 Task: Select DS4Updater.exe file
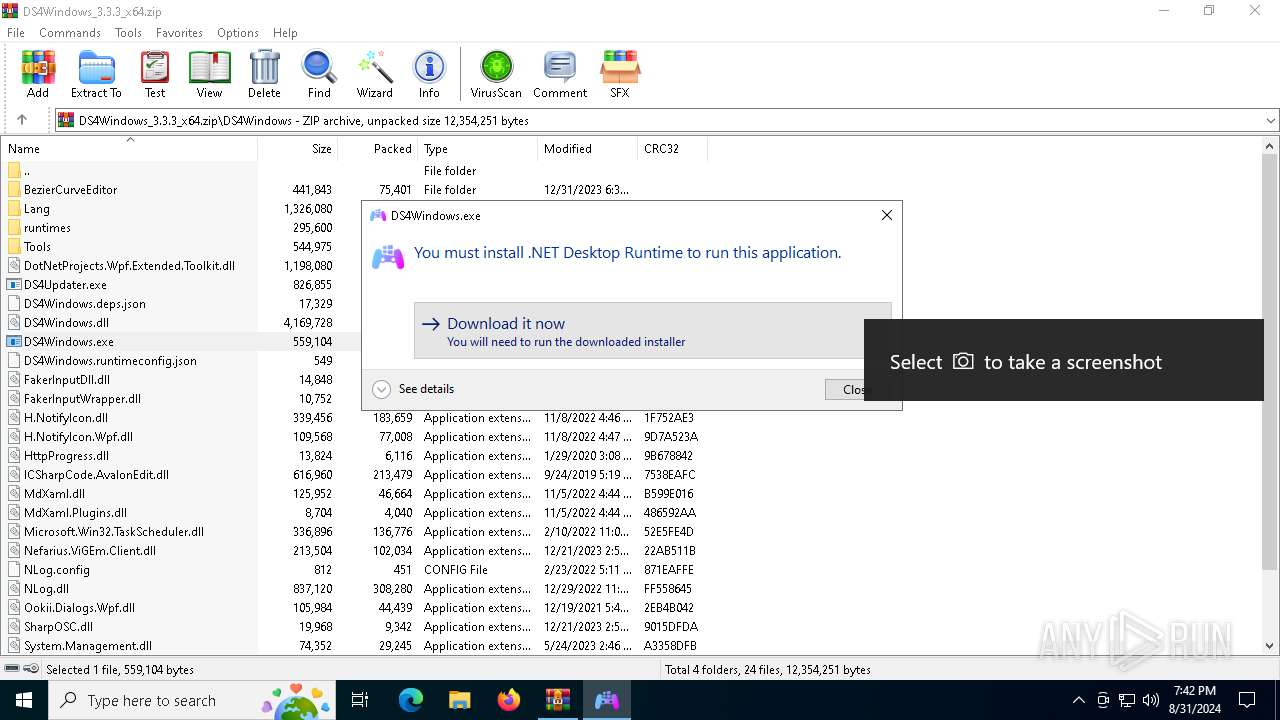65,284
